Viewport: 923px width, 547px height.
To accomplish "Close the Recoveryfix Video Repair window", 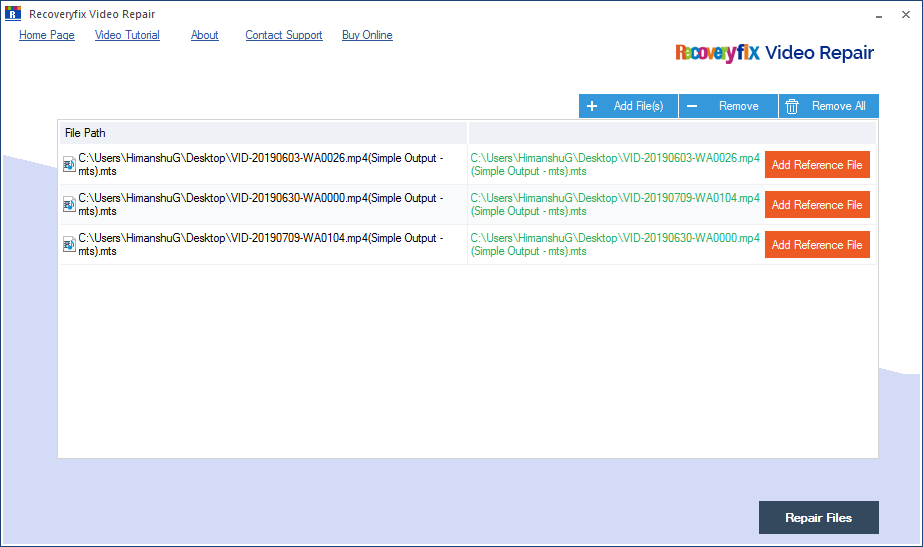I will (906, 15).
